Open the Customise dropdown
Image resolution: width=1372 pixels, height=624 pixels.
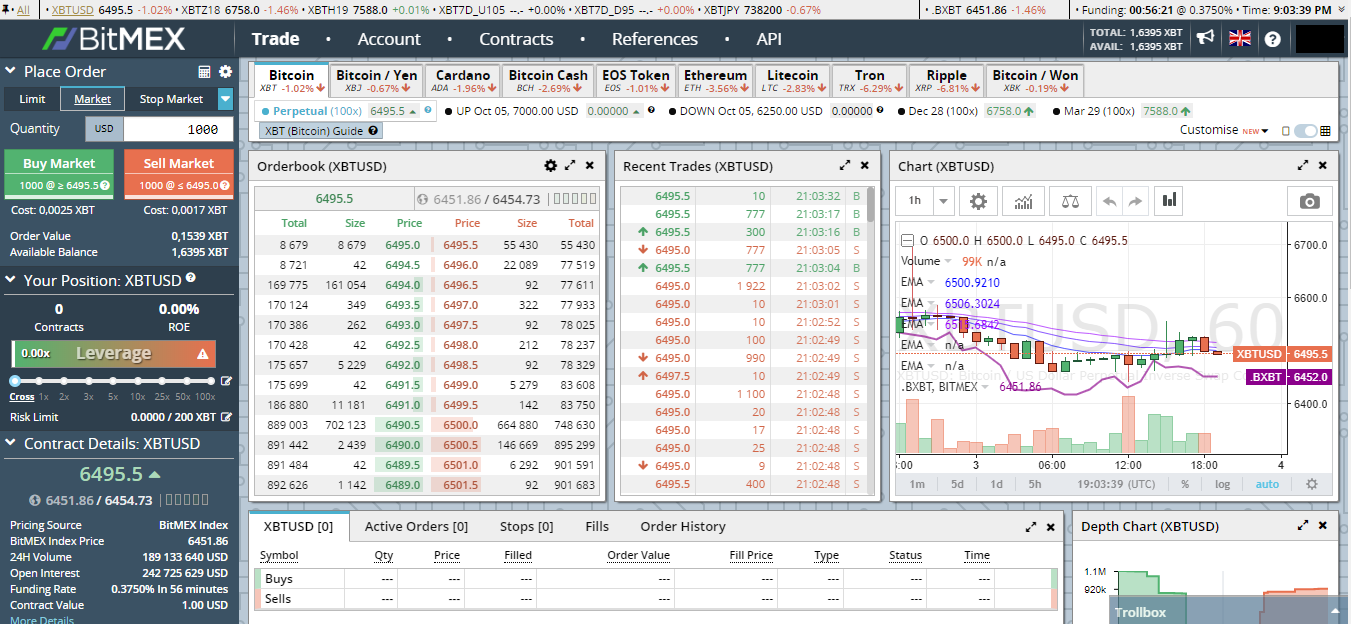tap(1224, 130)
